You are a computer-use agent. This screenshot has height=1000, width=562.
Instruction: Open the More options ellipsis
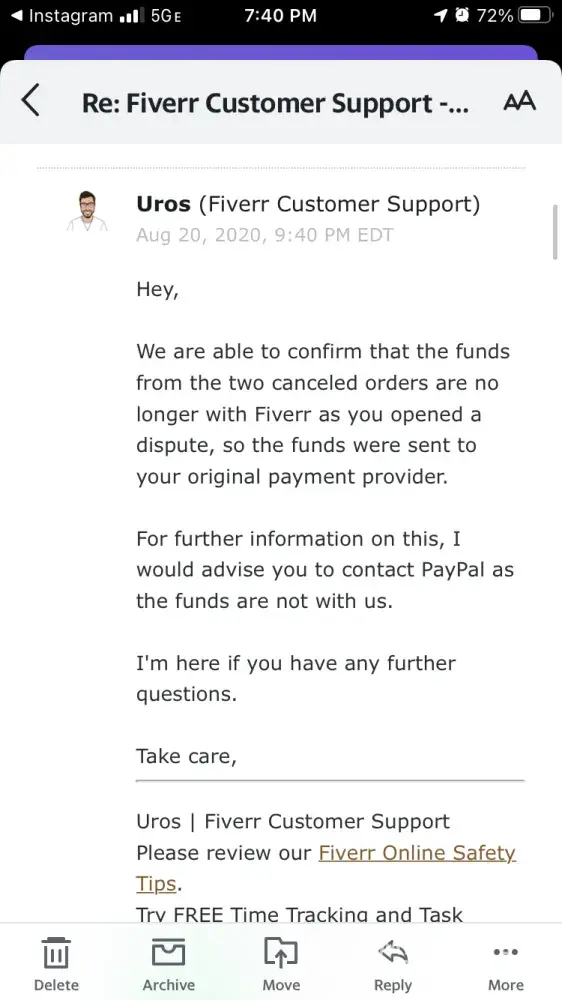click(x=506, y=952)
